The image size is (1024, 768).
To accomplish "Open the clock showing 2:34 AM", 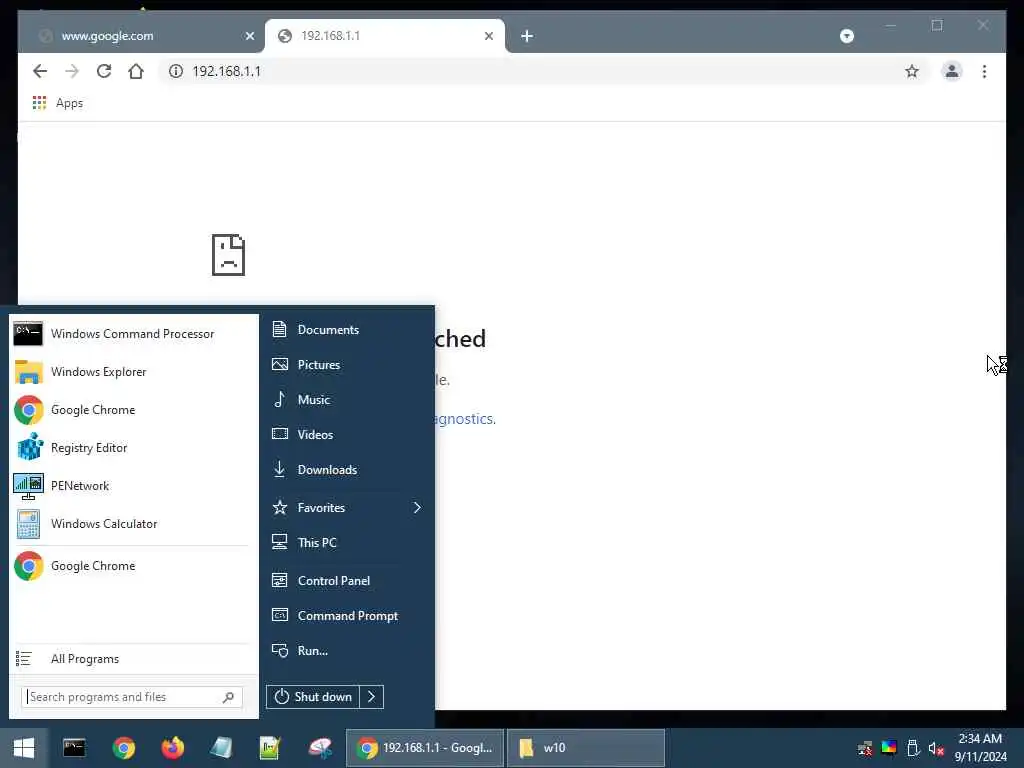I will click(980, 748).
